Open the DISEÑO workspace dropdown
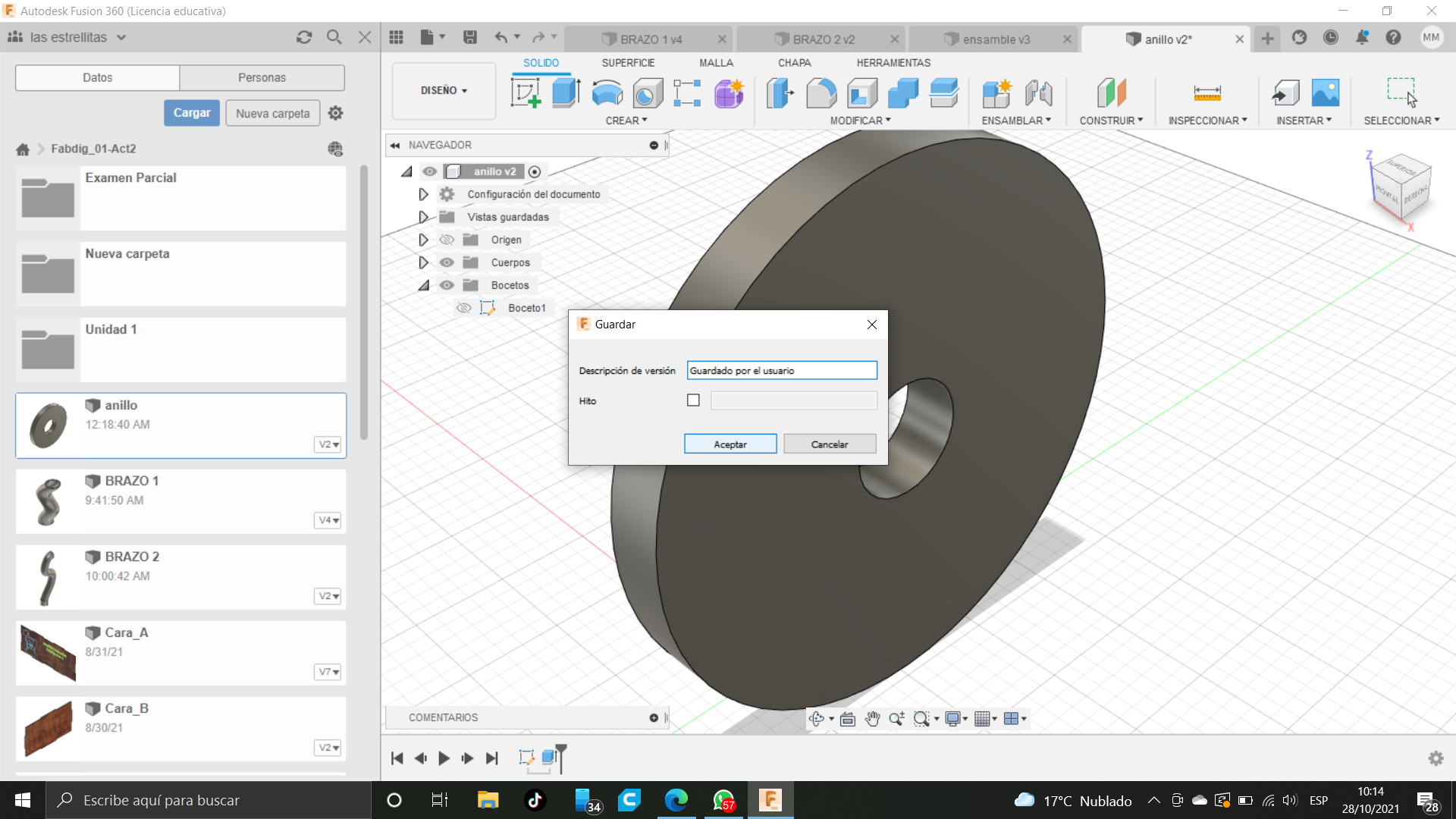The image size is (1456, 819). pos(444,90)
